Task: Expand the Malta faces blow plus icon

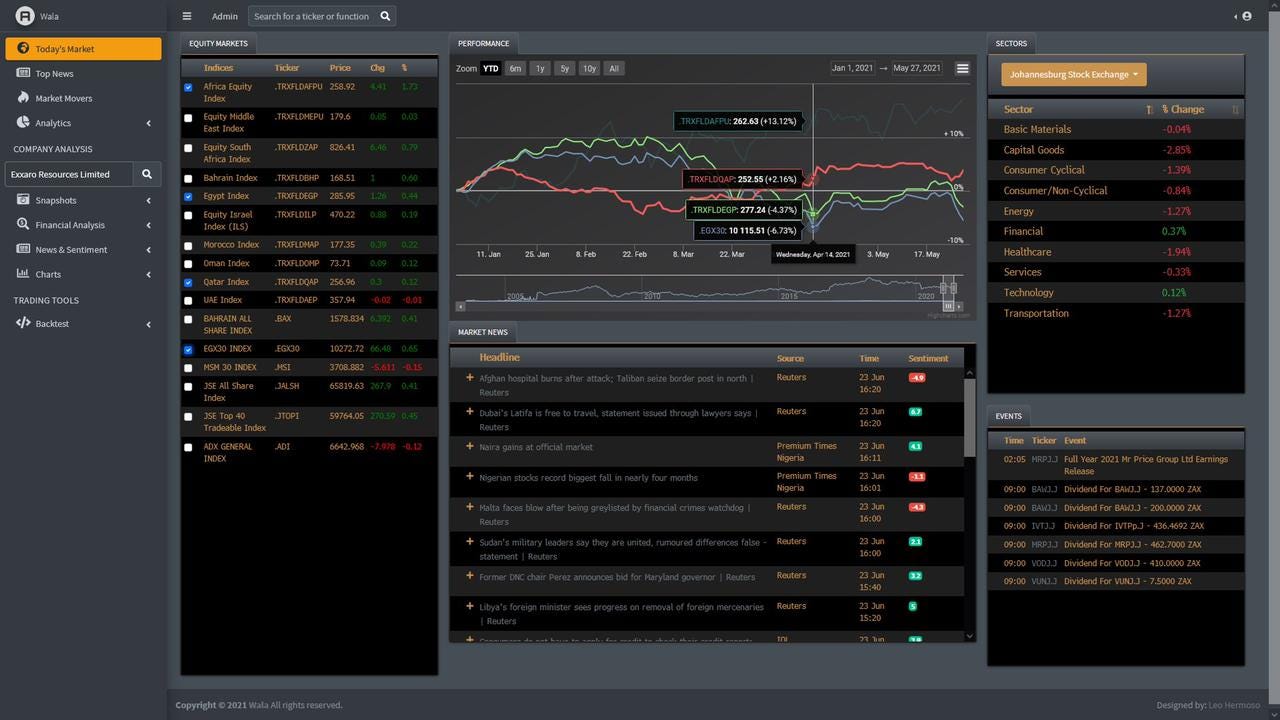Action: pos(470,507)
